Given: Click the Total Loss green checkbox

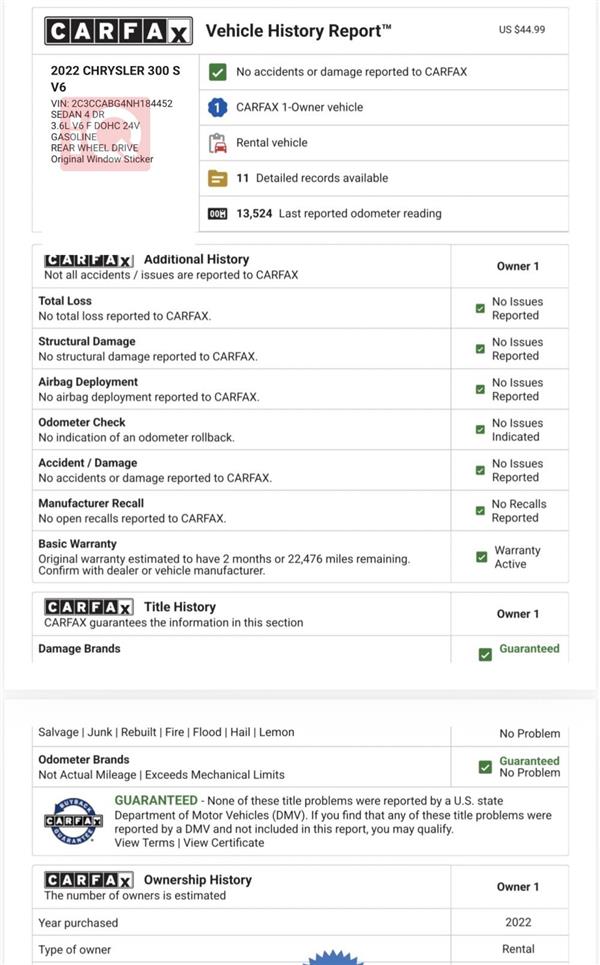Looking at the screenshot, I should click(x=480, y=308).
